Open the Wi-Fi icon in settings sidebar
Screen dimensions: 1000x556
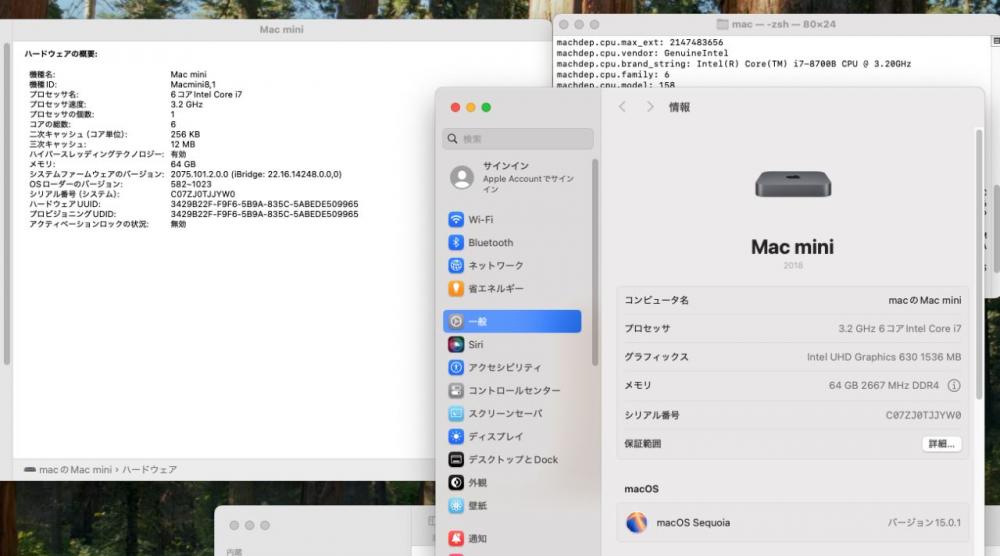(x=455, y=219)
